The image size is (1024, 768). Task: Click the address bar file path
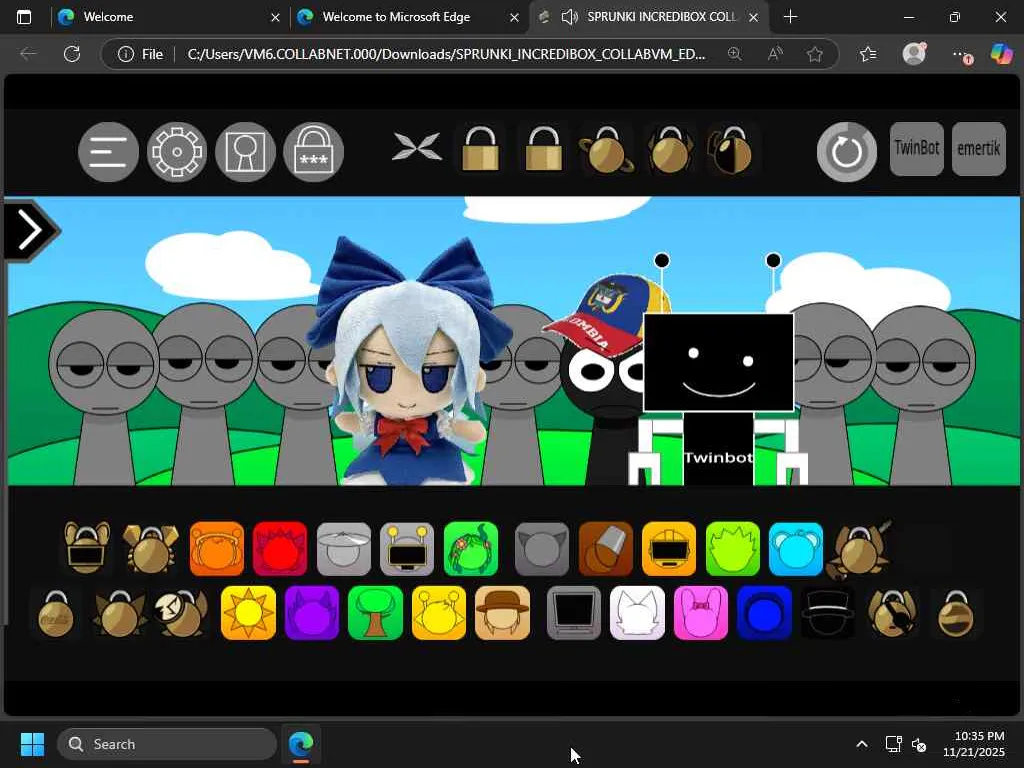tap(446, 54)
